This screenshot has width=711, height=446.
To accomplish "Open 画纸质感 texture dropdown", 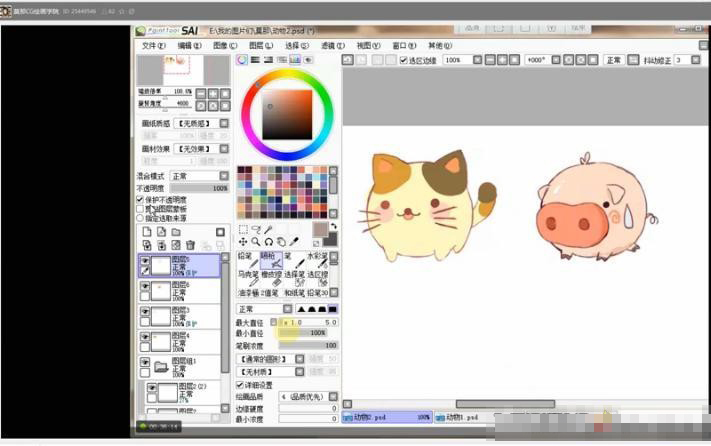I will click(x=224, y=123).
